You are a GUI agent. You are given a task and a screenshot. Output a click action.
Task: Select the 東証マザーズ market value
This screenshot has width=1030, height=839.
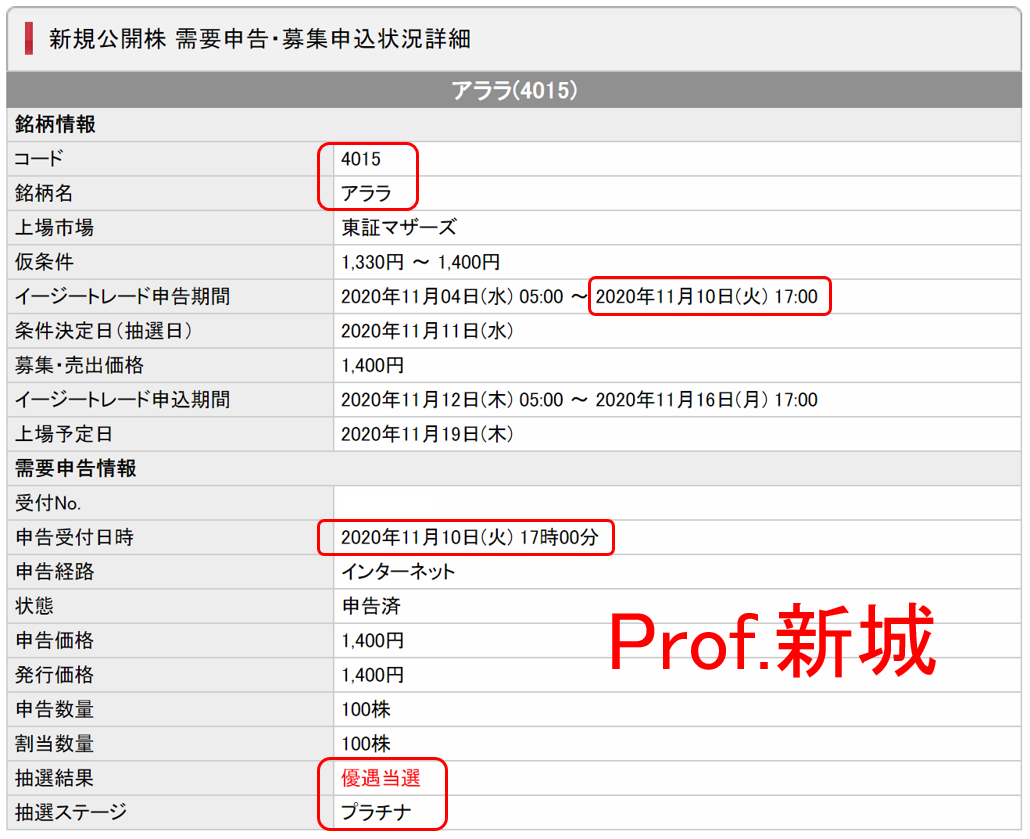click(x=399, y=227)
